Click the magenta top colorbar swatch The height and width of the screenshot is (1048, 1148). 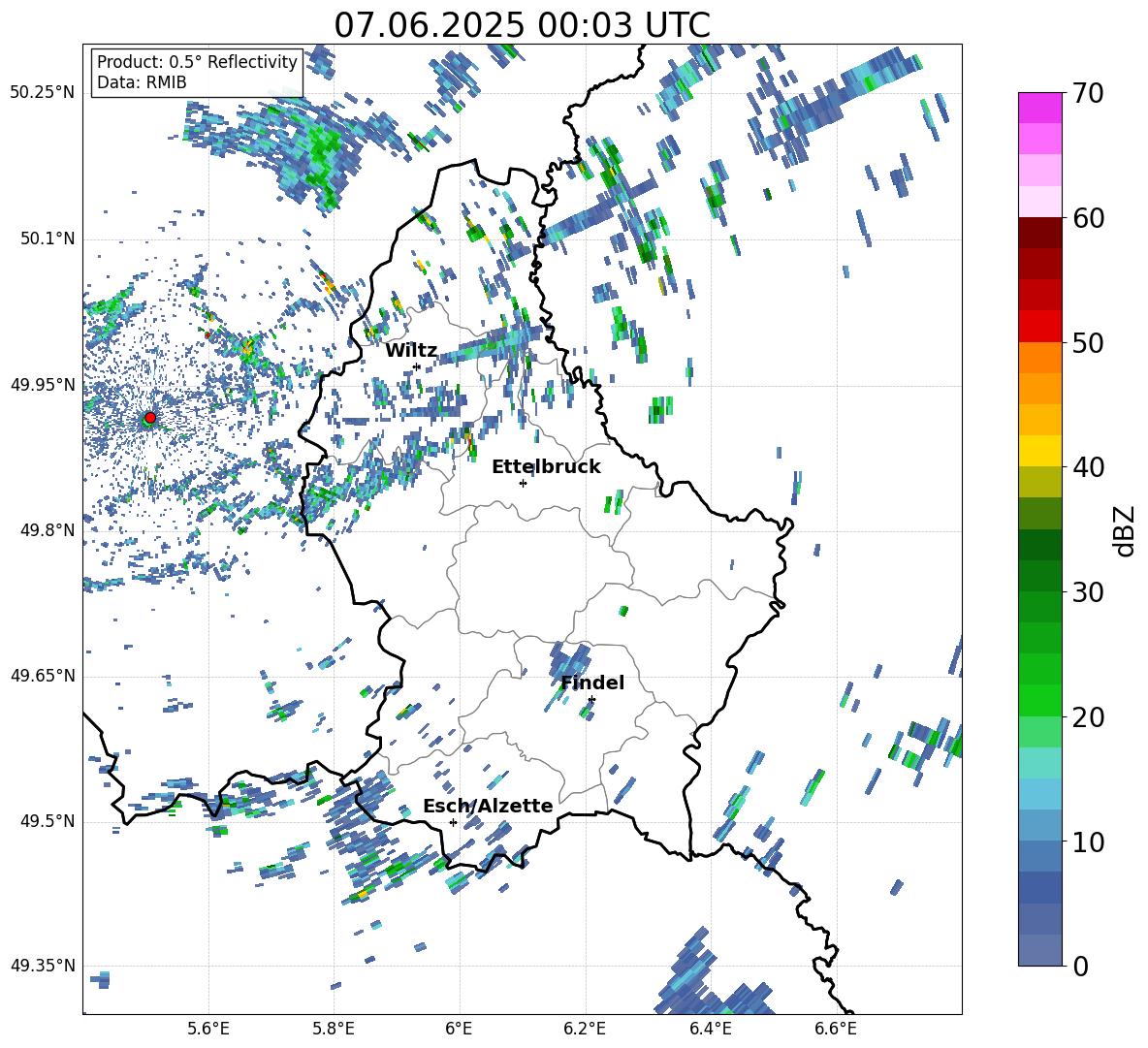pos(1039,108)
